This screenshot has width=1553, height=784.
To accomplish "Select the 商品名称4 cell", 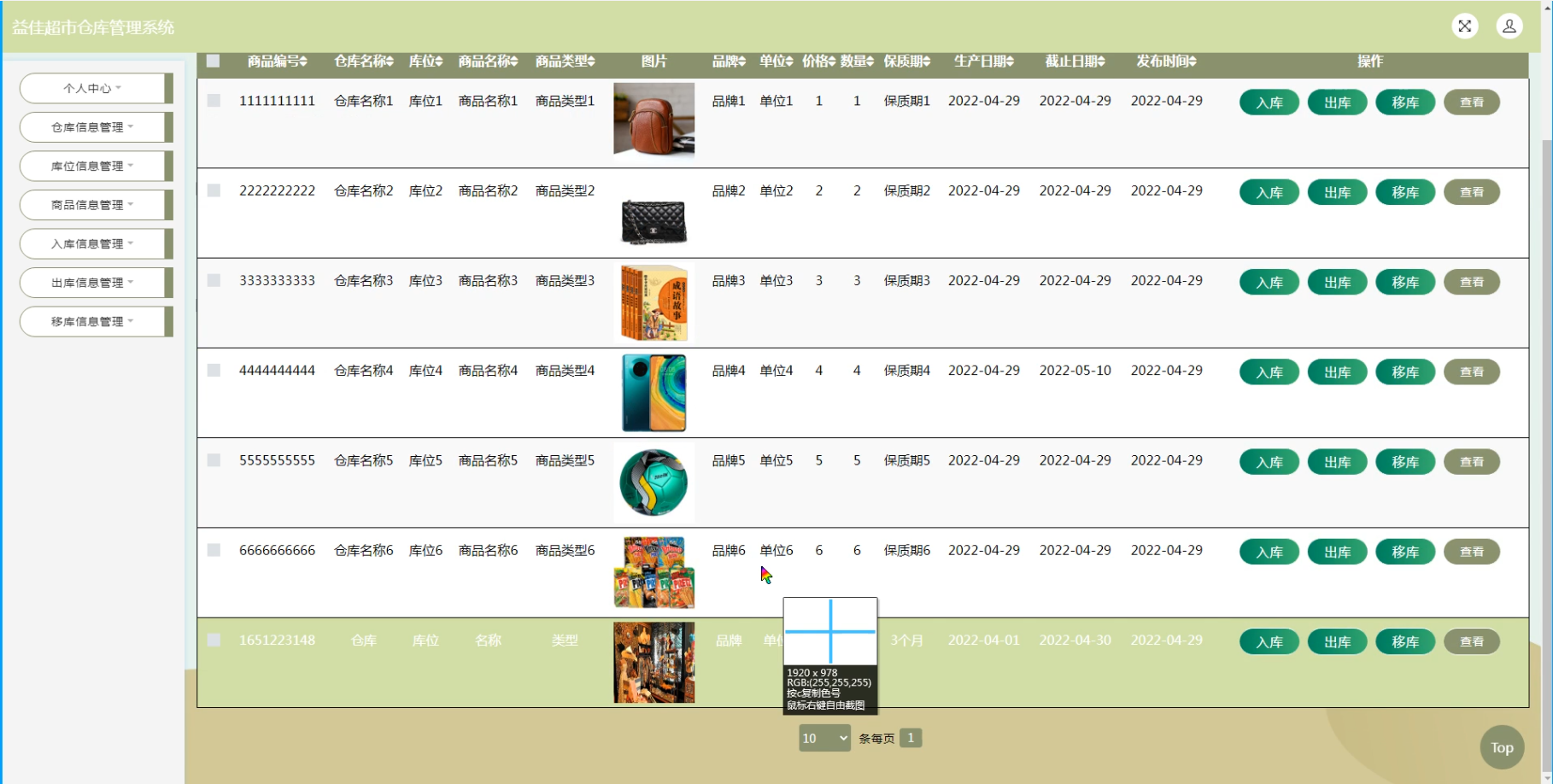I will [488, 371].
